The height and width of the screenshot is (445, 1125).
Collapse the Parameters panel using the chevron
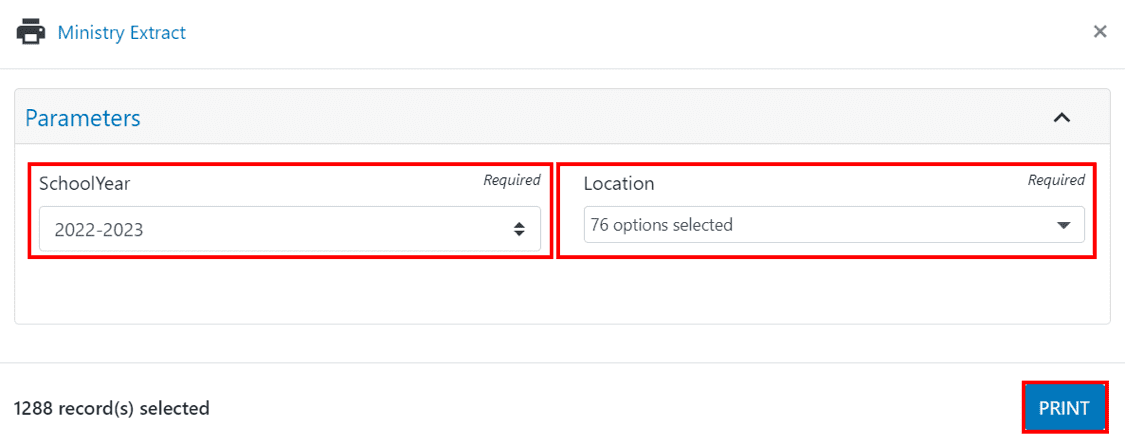pyautogui.click(x=1061, y=117)
